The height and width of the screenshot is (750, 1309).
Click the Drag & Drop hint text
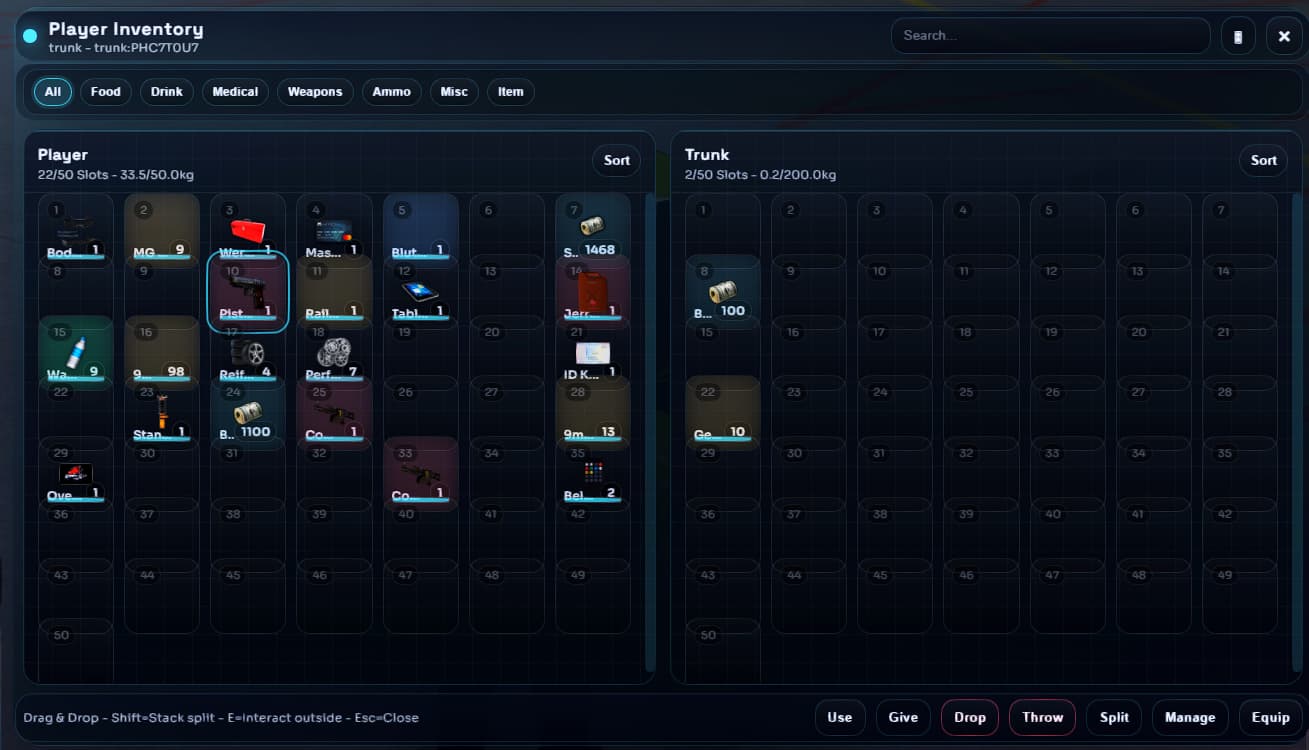pyautogui.click(x=221, y=717)
